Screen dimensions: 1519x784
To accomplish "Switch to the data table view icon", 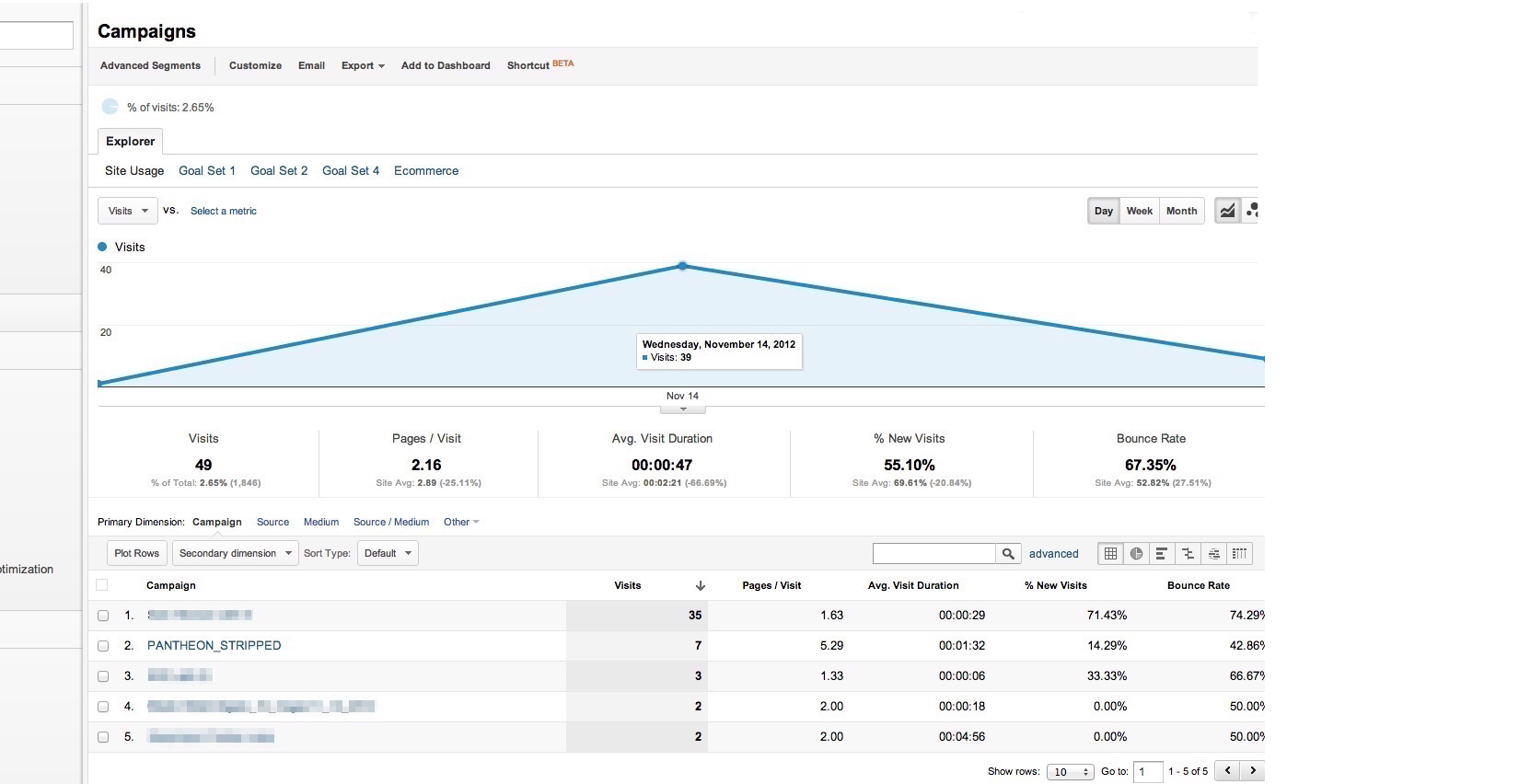I will (1110, 554).
